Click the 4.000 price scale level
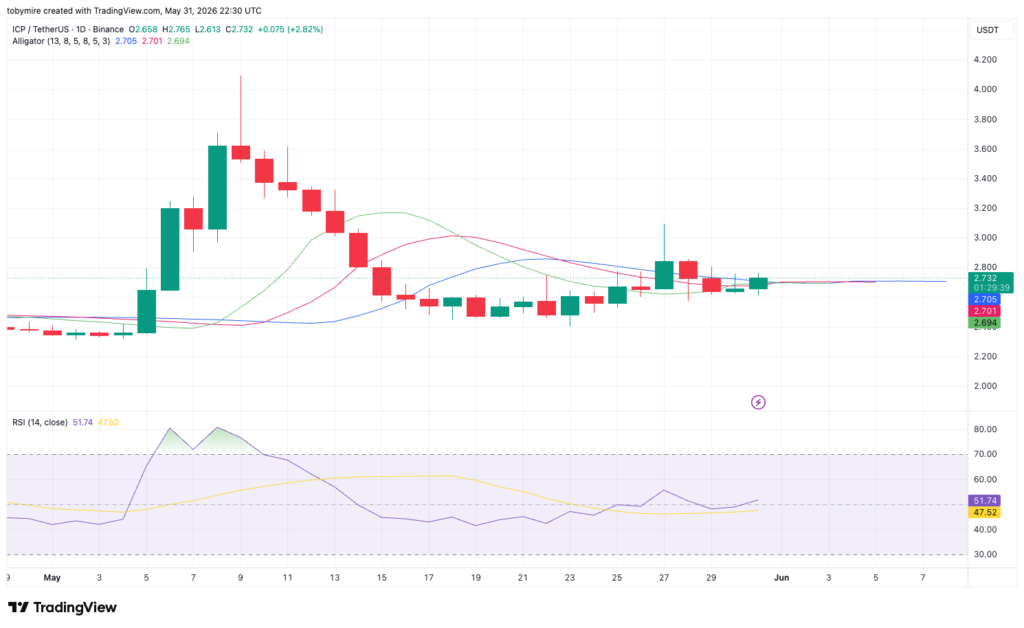 tap(985, 89)
